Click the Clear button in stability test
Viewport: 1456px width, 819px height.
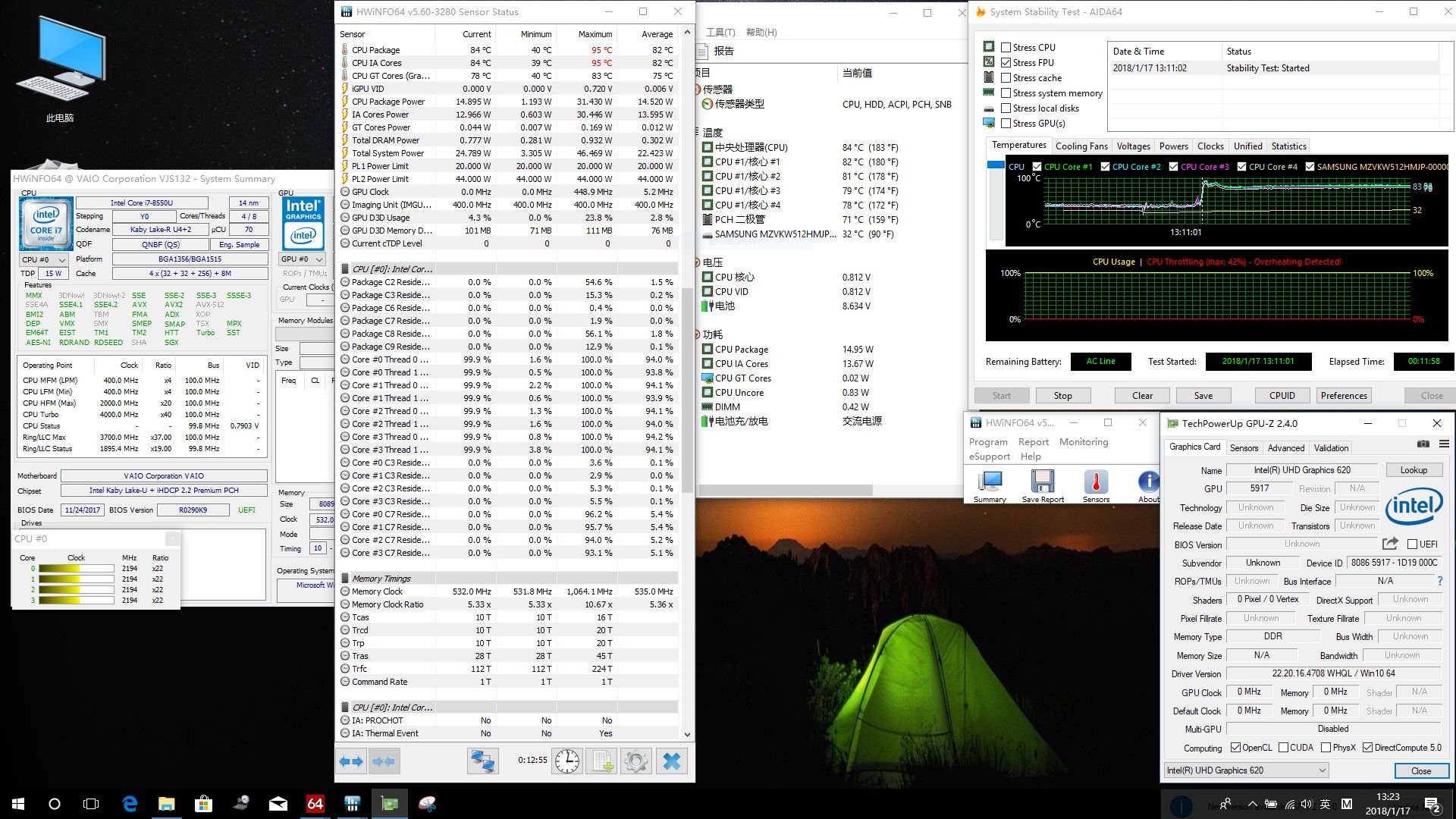pos(1142,395)
